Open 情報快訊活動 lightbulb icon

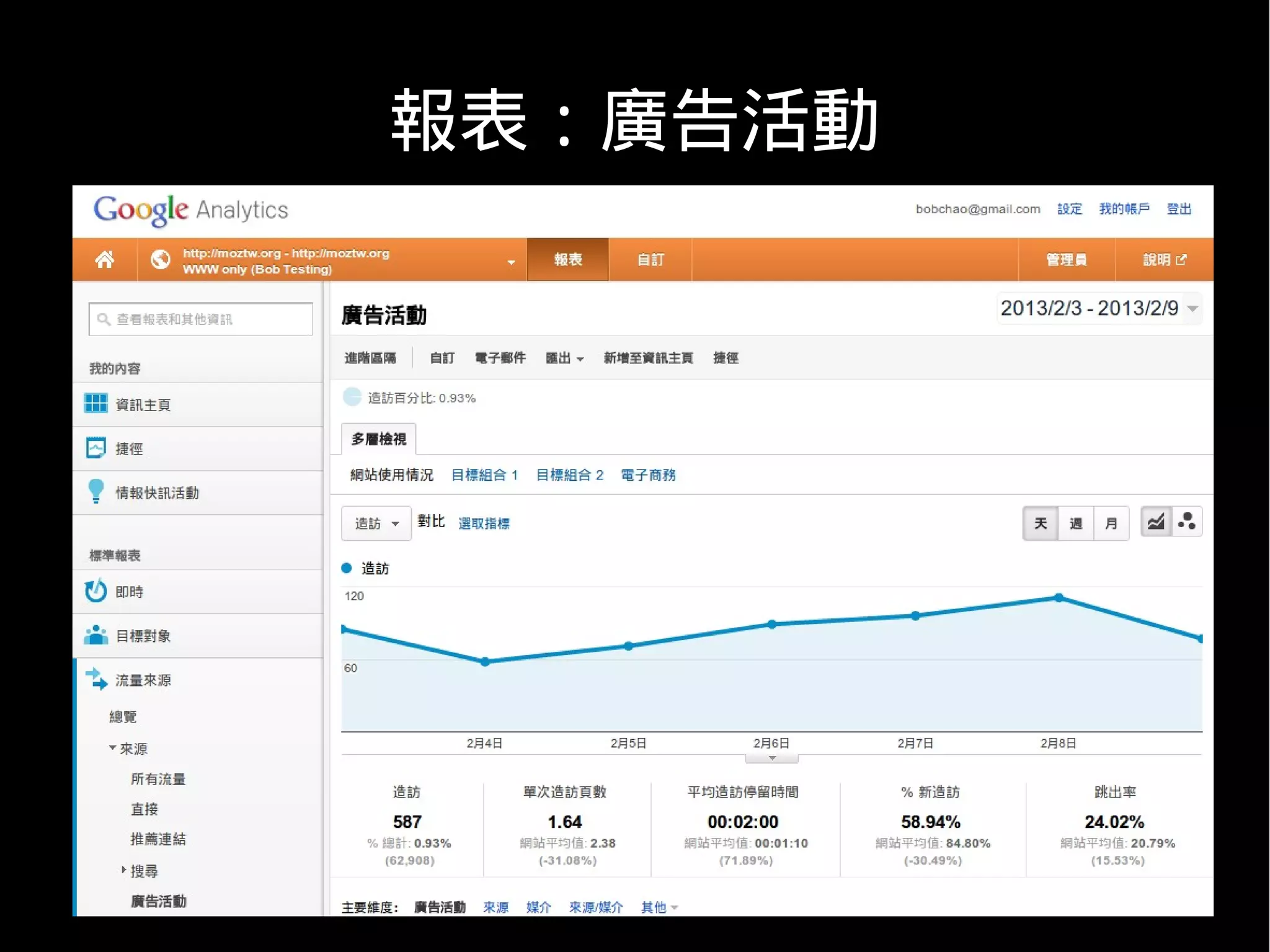95,491
